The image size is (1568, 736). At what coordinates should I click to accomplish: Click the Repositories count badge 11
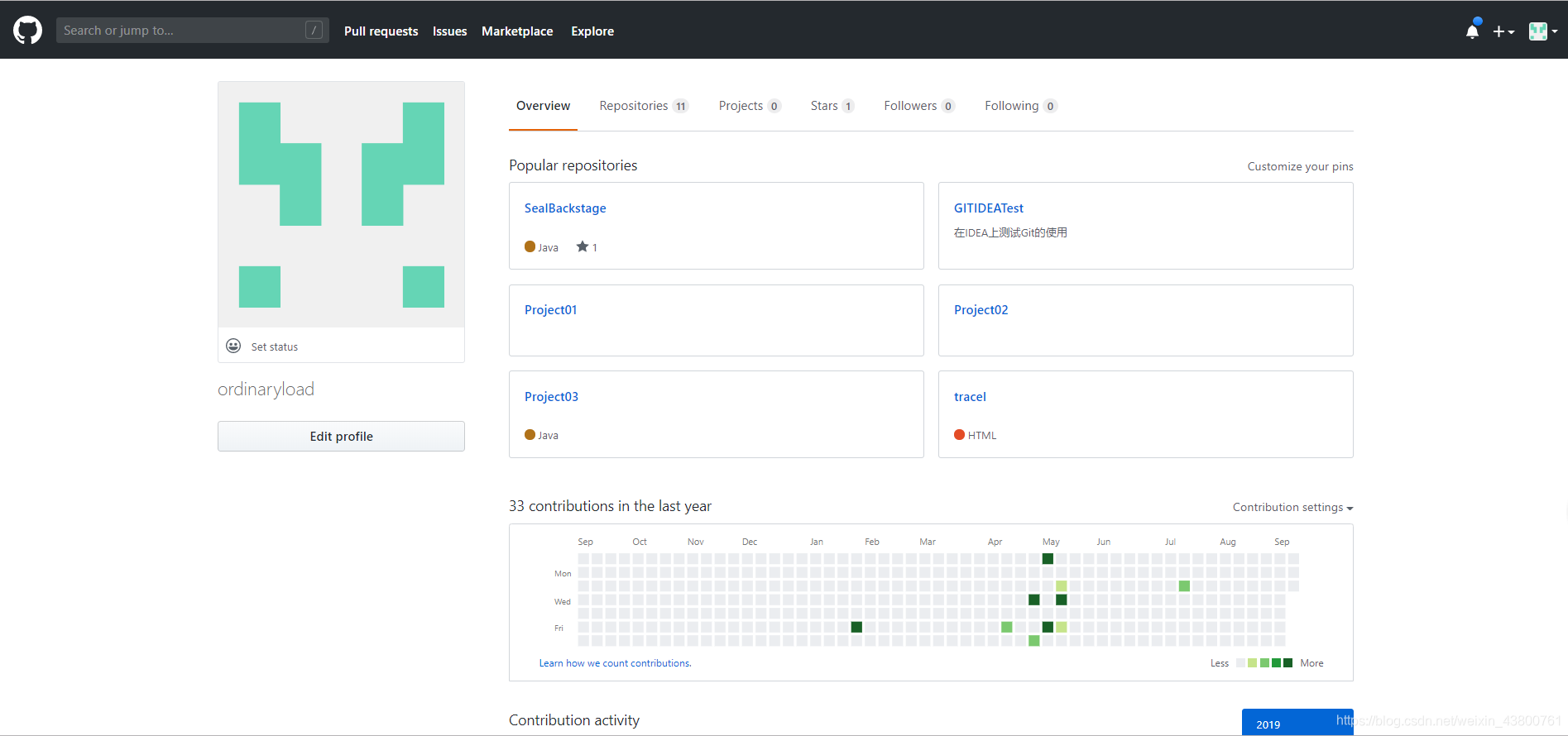click(680, 106)
